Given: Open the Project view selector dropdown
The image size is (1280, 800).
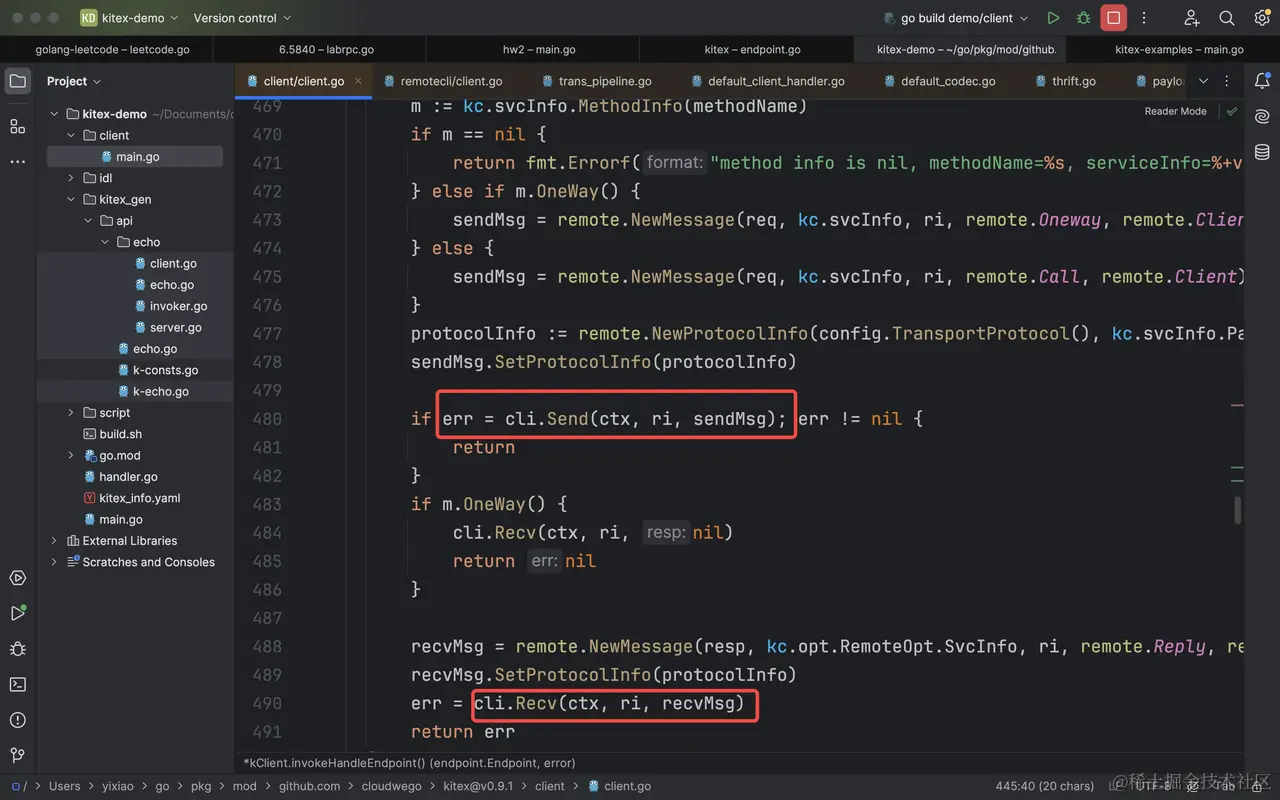Looking at the screenshot, I should 74,81.
